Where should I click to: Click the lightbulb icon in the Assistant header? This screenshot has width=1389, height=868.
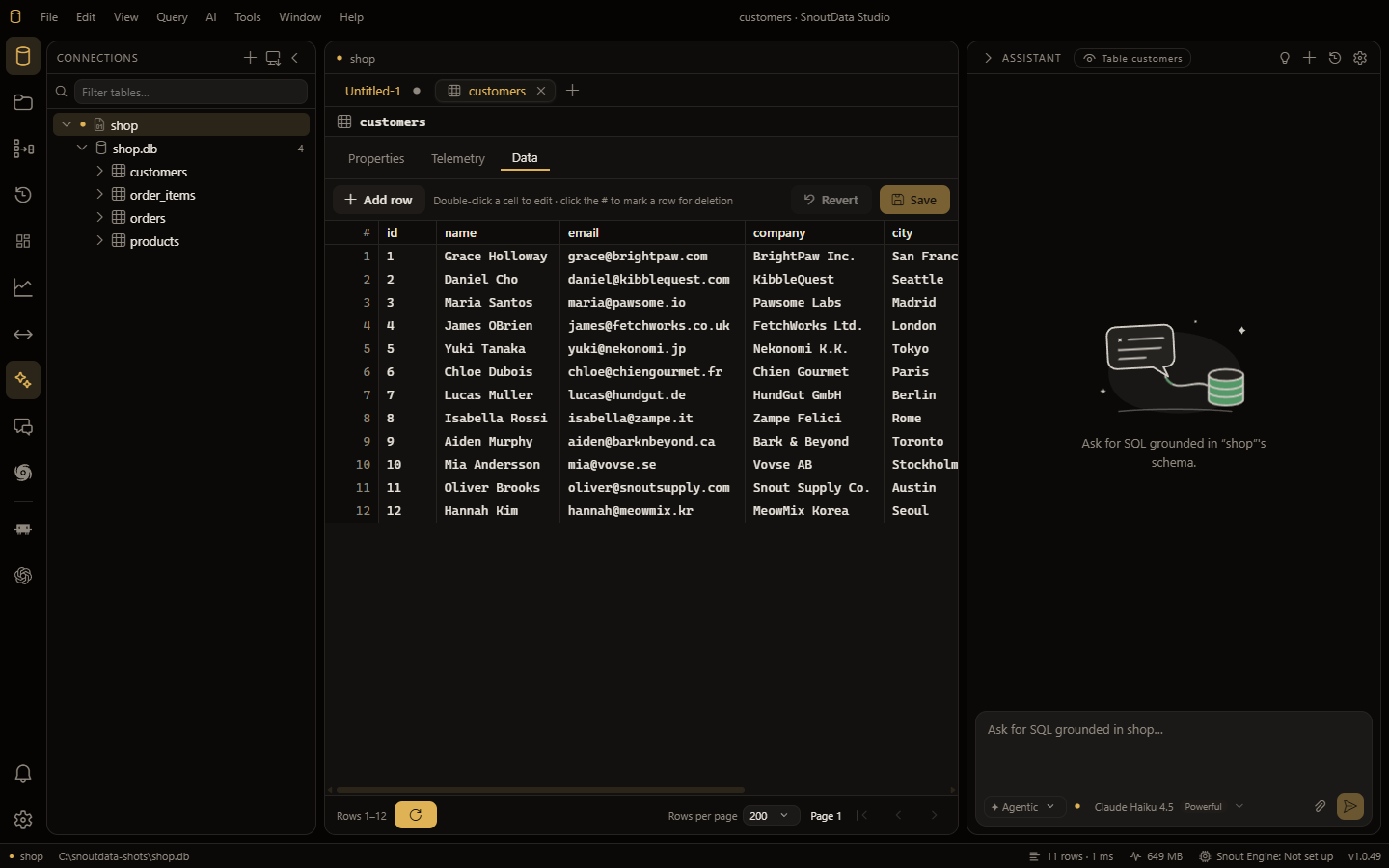pos(1285,58)
